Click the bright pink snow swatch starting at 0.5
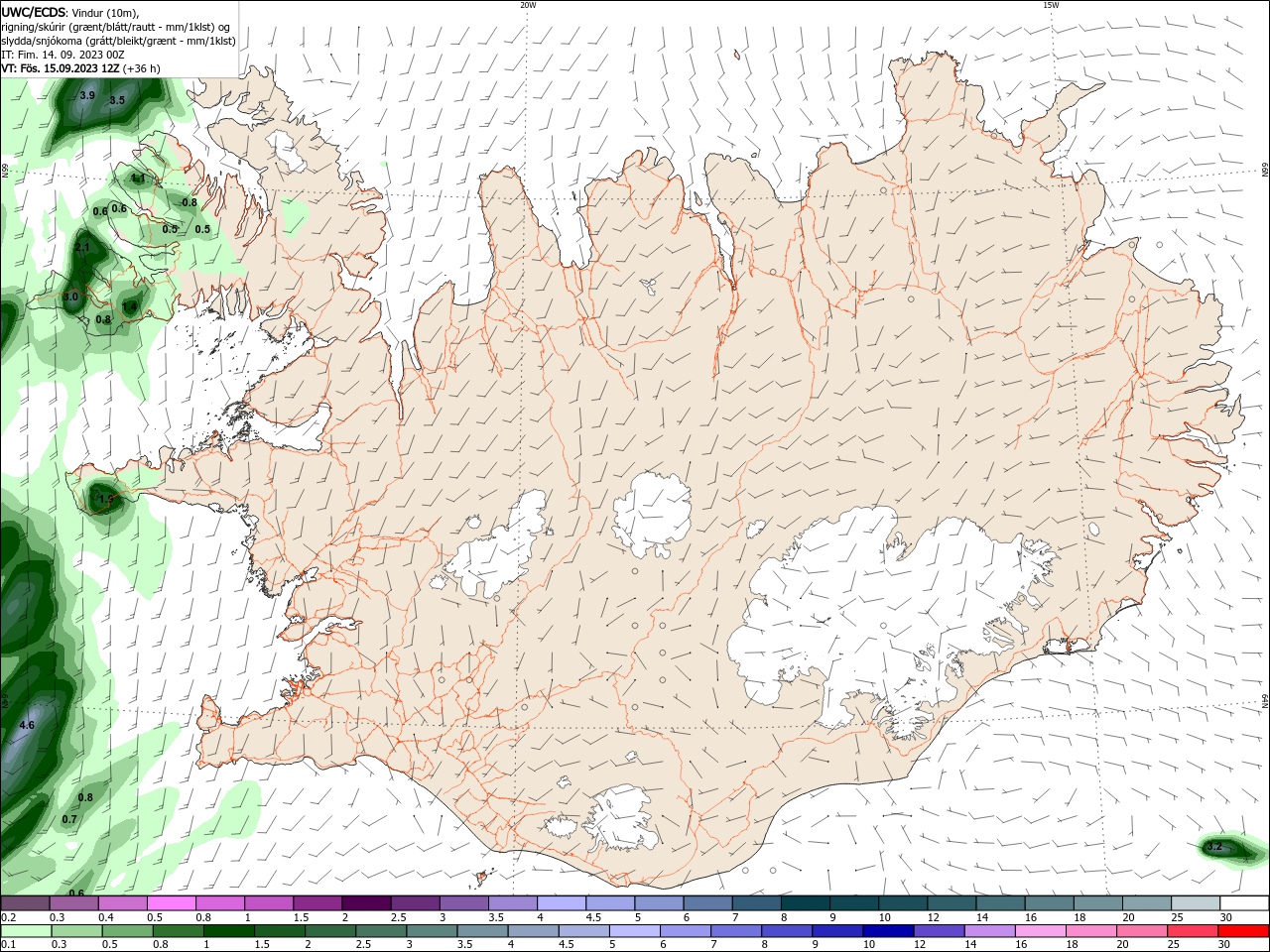The width and height of the screenshot is (1270, 952). [171, 903]
